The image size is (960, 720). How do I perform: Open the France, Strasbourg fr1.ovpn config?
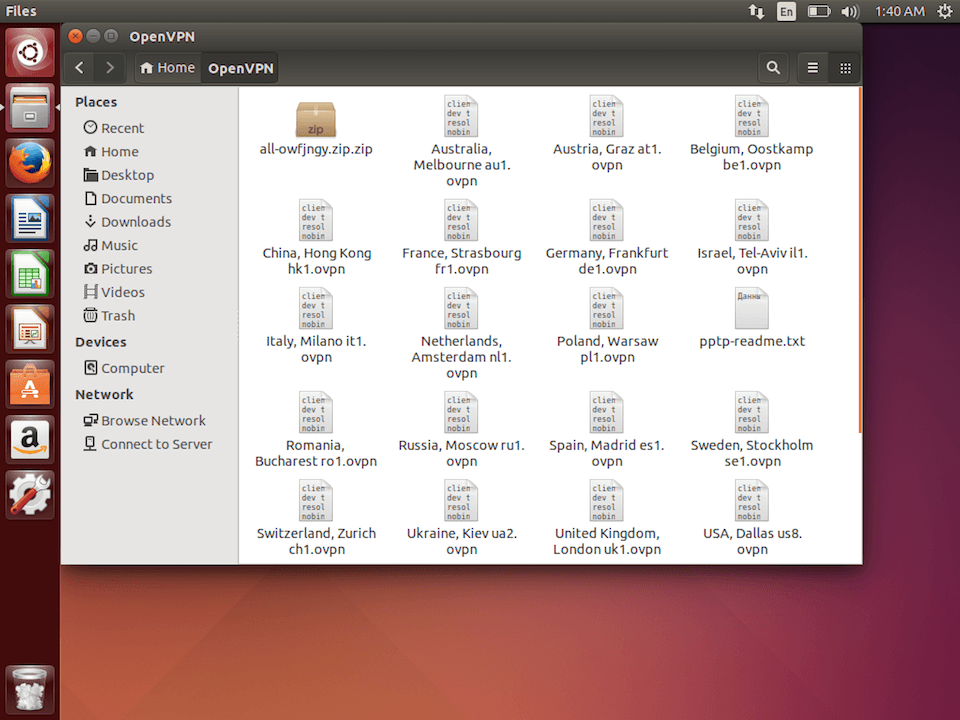point(461,220)
